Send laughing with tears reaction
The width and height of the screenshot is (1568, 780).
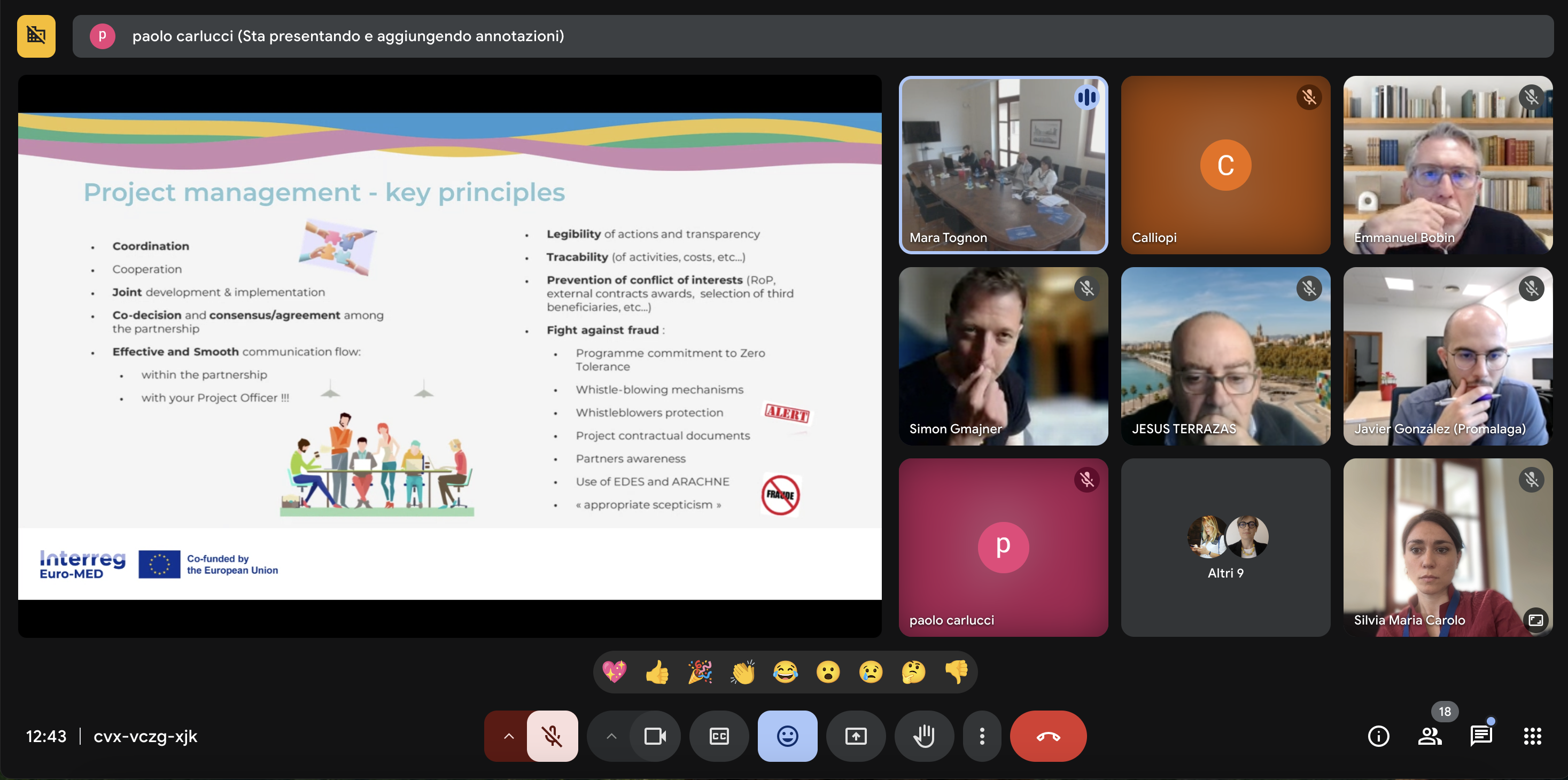[x=785, y=672]
